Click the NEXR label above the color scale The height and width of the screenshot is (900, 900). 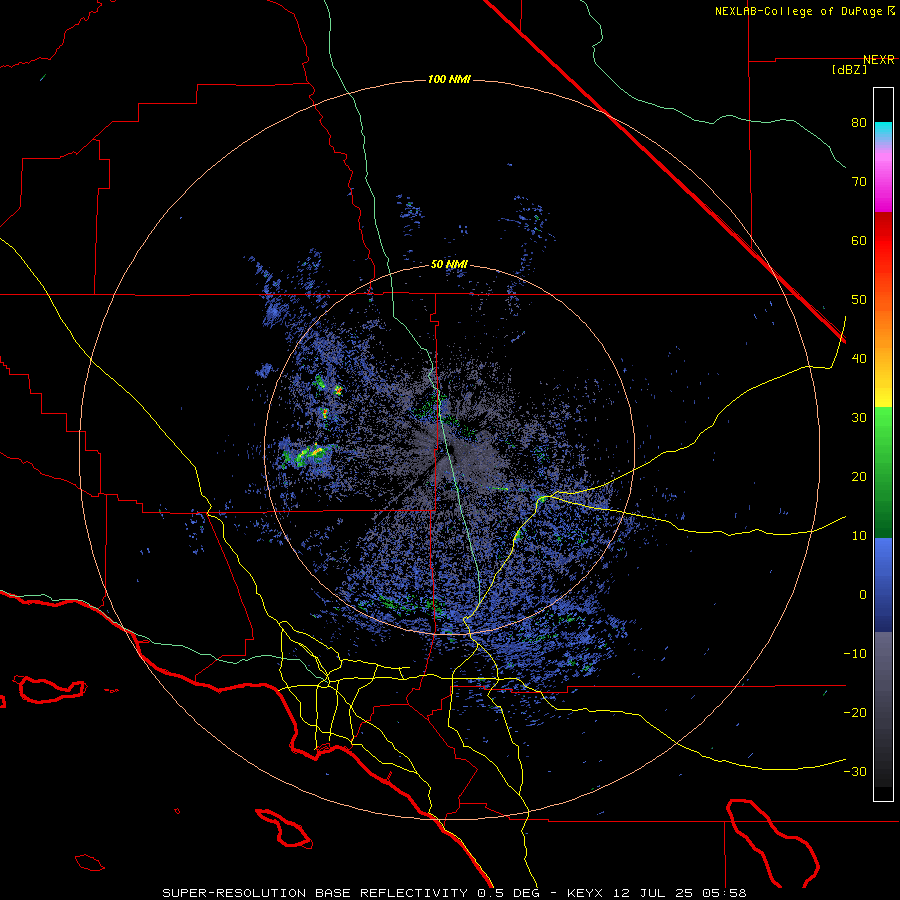879,60
